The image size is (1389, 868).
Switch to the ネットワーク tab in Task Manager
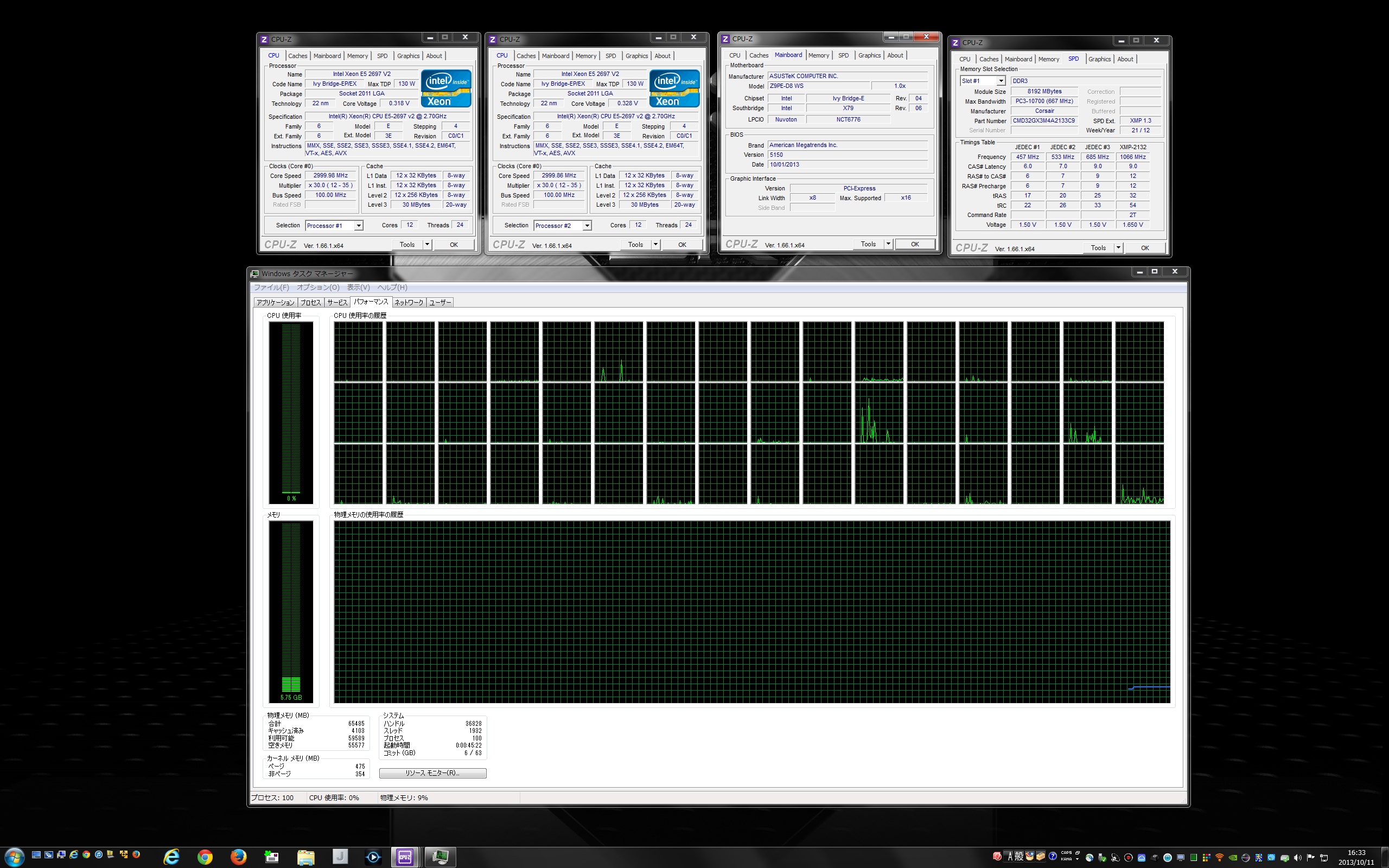click(x=409, y=303)
